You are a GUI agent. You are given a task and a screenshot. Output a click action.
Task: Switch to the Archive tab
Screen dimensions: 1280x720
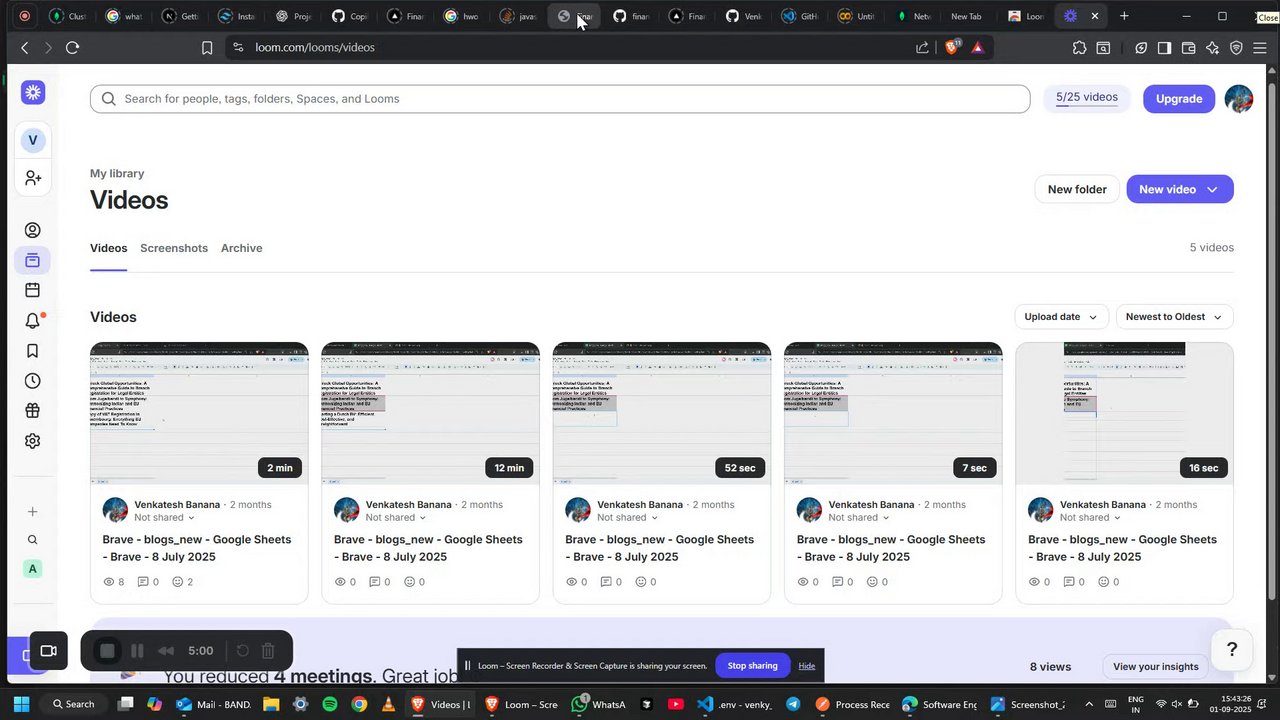click(x=242, y=248)
